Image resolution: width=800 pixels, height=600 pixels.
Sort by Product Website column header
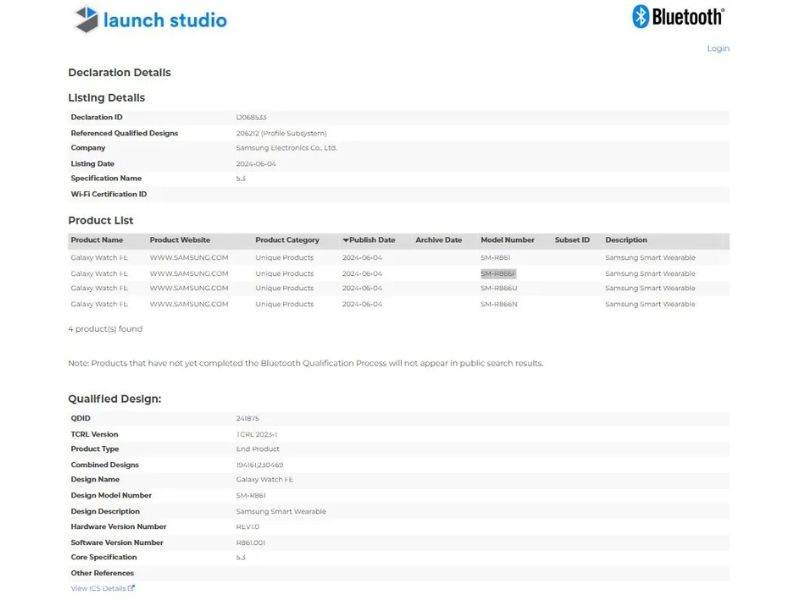180,240
